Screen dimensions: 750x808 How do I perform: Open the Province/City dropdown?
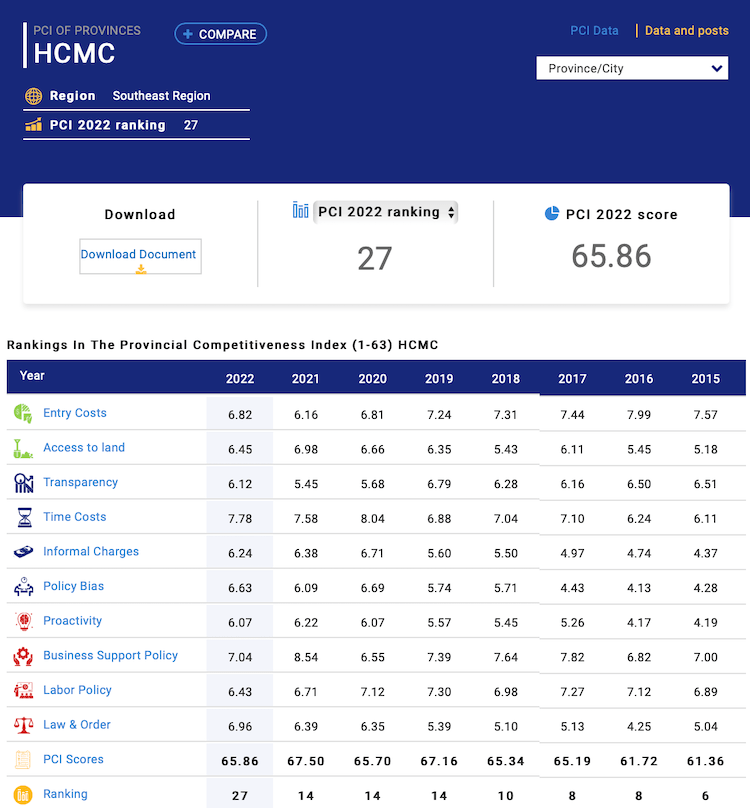[632, 69]
